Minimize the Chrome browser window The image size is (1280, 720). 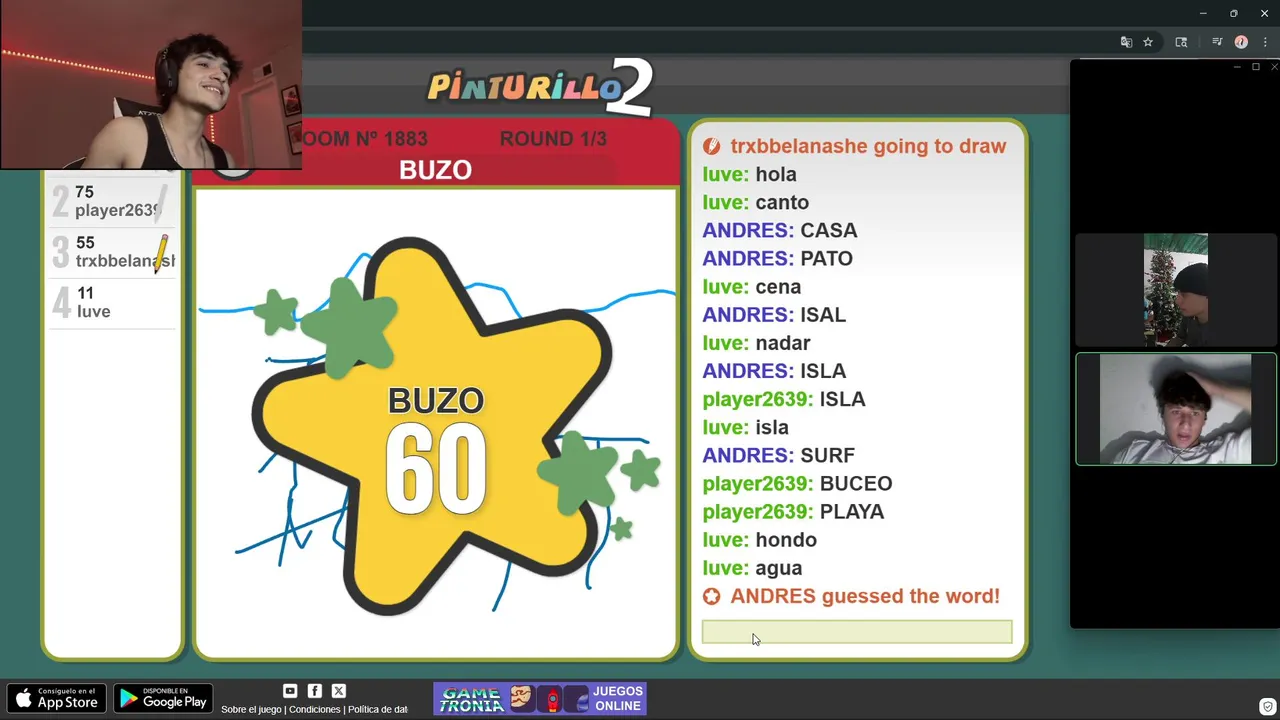(x=1202, y=13)
